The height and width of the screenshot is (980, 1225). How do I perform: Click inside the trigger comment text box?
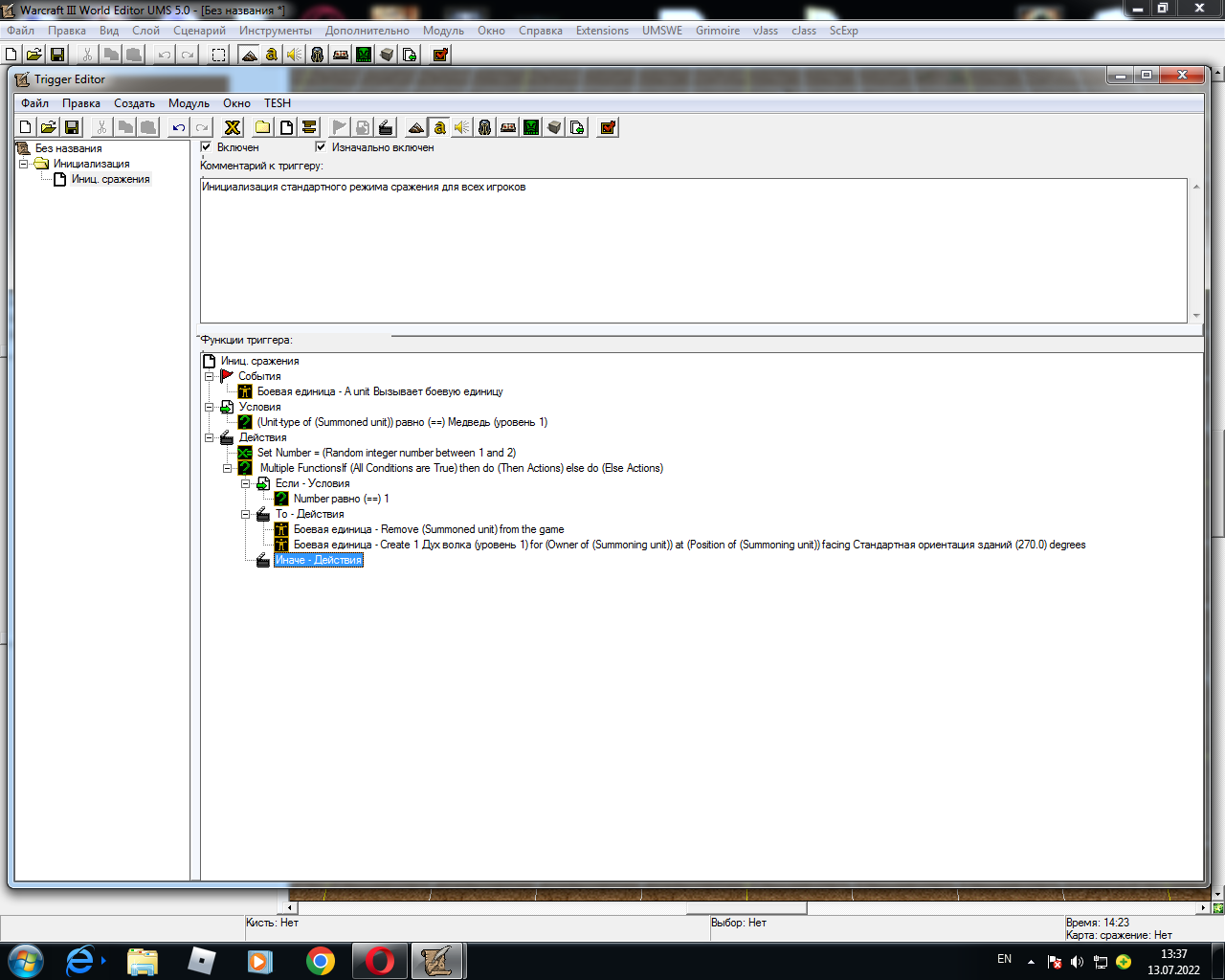point(694,250)
